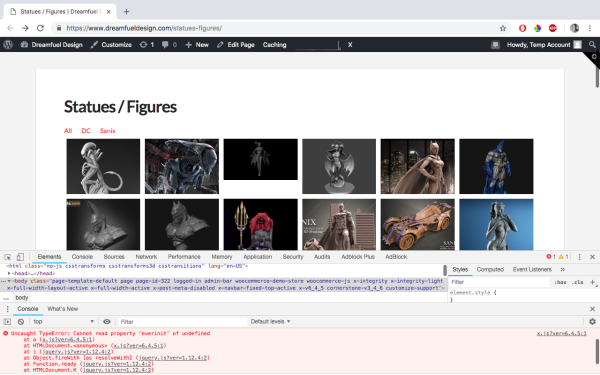600x375 pixels.
Task: Select the inspect element picker icon
Action: [8, 257]
